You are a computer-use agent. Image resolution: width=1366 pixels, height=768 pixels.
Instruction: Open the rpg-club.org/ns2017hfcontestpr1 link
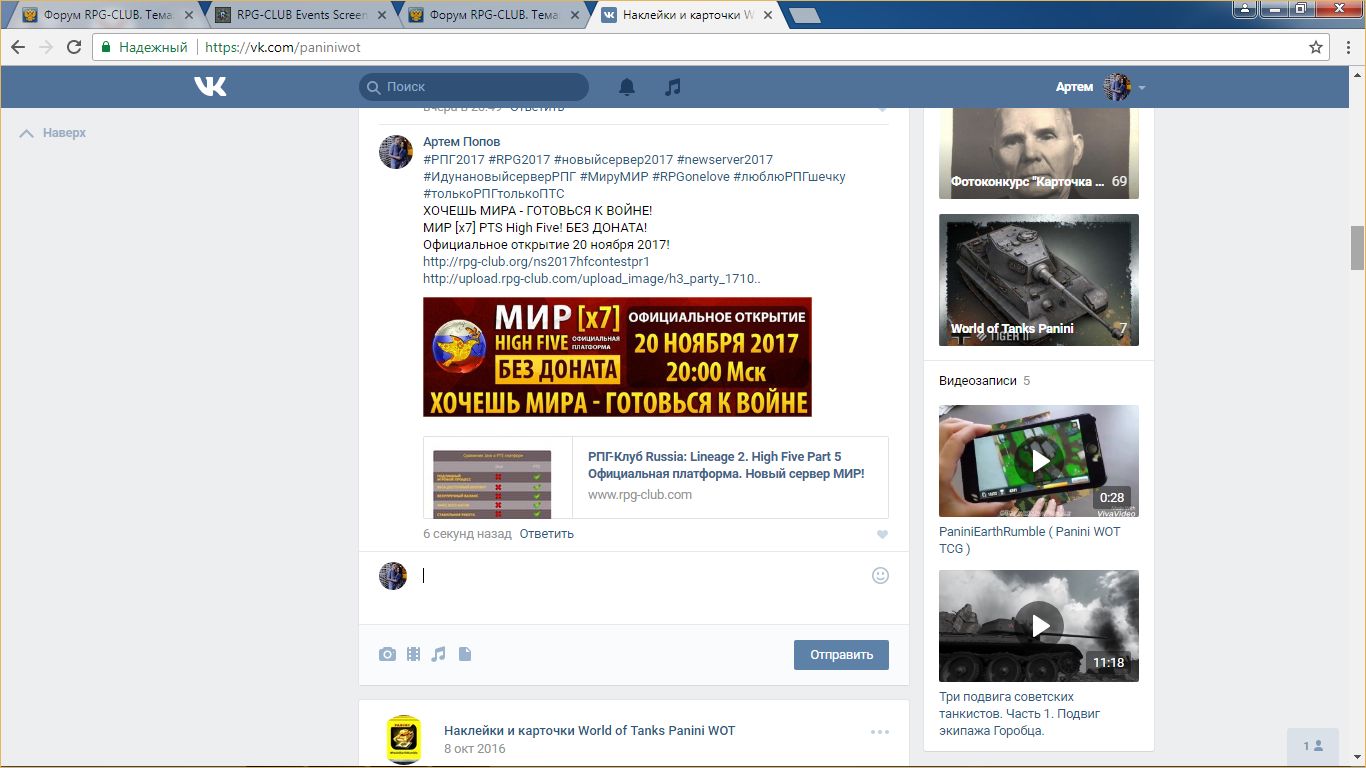pyautogui.click(x=536, y=262)
